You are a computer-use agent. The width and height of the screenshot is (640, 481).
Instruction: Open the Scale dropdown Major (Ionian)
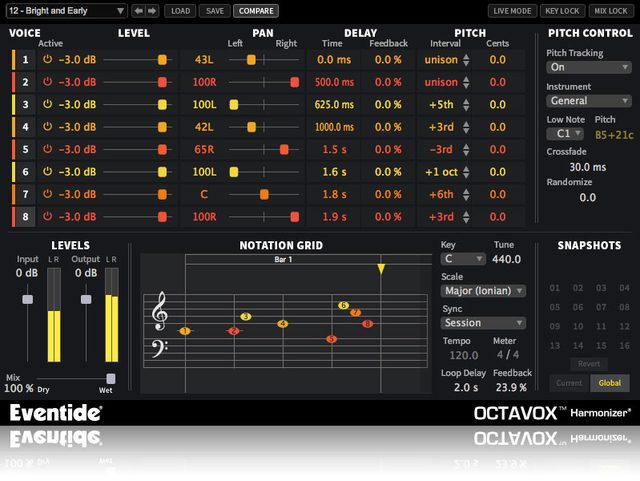(483, 291)
